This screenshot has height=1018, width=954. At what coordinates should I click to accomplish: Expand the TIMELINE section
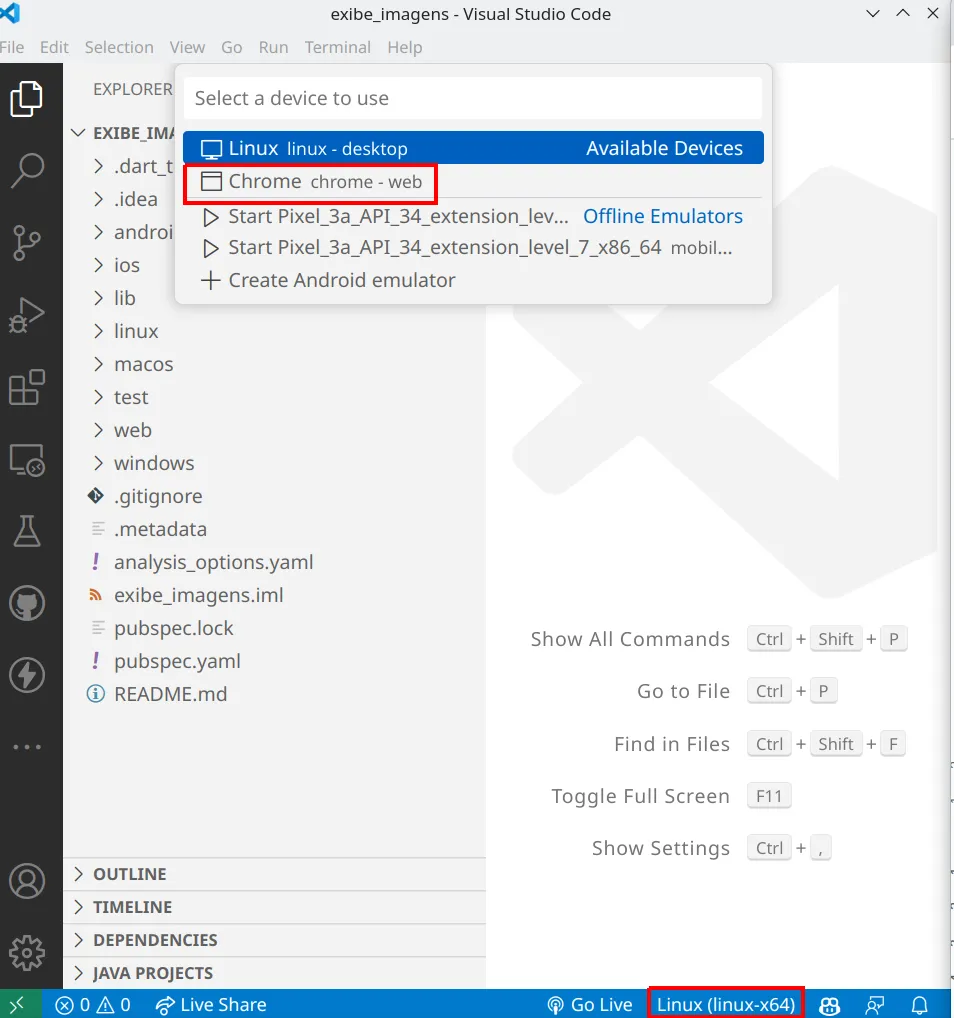tap(275, 908)
